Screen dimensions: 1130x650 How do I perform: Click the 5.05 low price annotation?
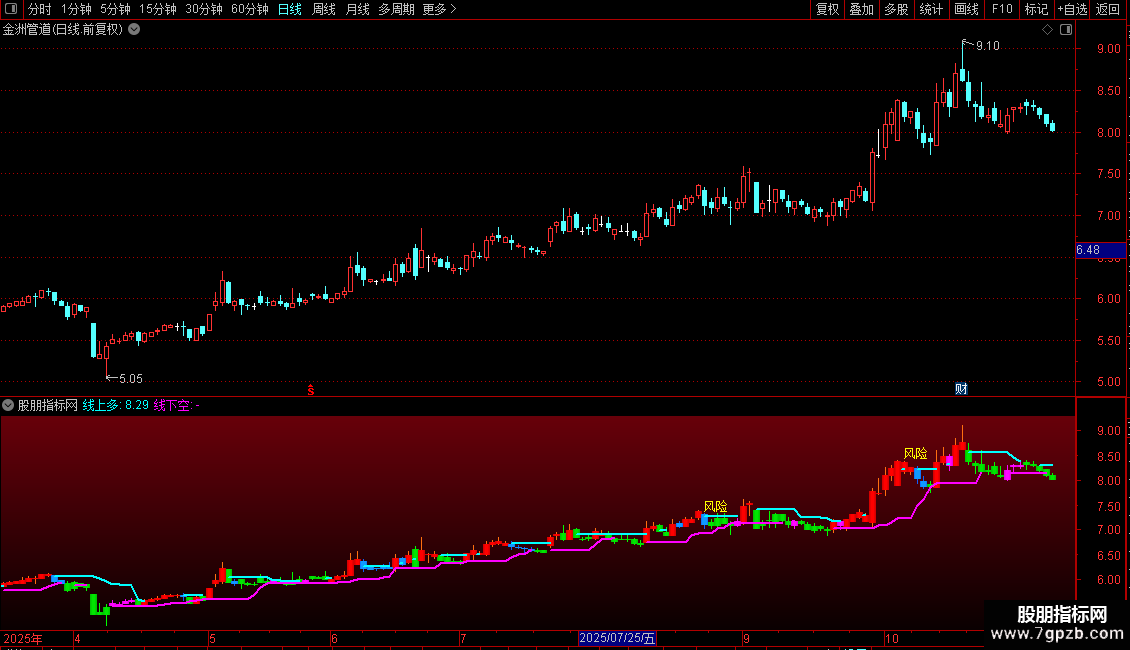[x=130, y=378]
